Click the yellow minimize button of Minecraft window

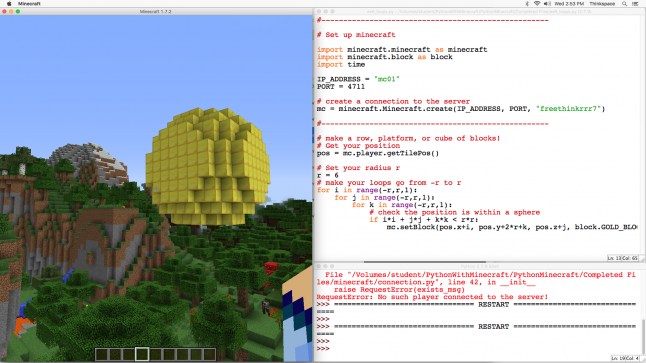[11, 12]
